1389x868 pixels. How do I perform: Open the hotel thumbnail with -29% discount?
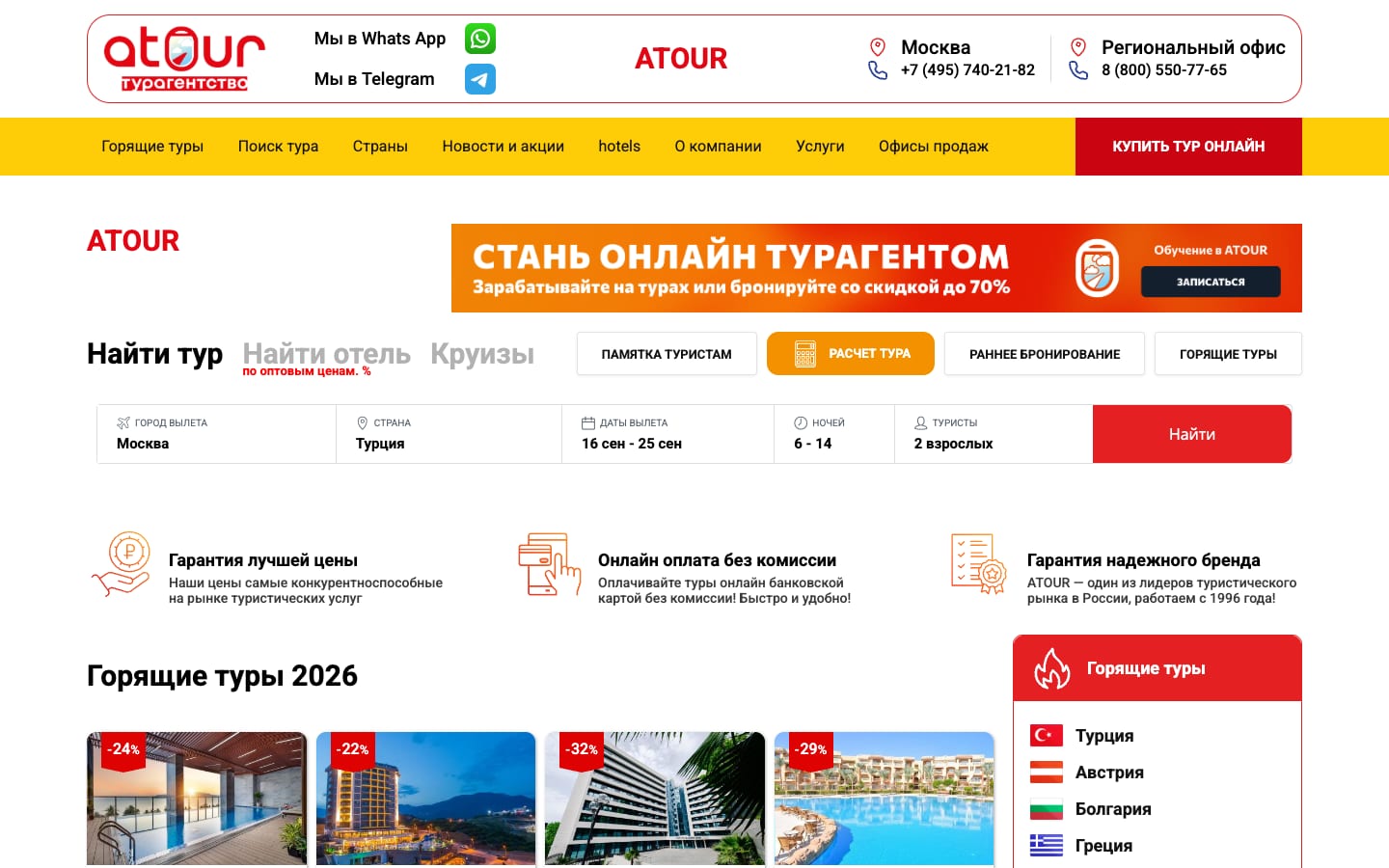click(x=884, y=799)
